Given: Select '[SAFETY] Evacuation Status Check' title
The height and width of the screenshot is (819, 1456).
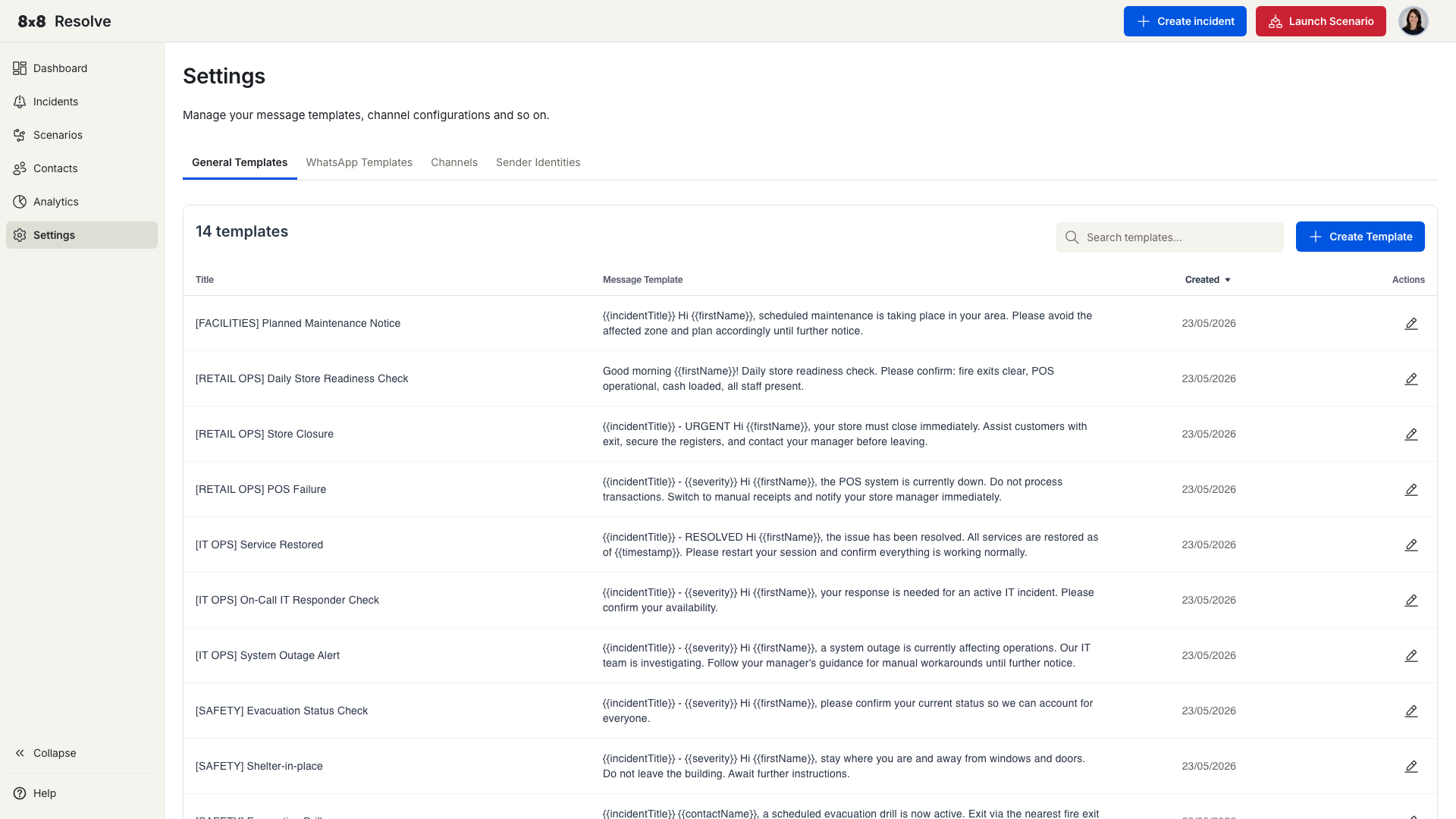Looking at the screenshot, I should tap(281, 711).
